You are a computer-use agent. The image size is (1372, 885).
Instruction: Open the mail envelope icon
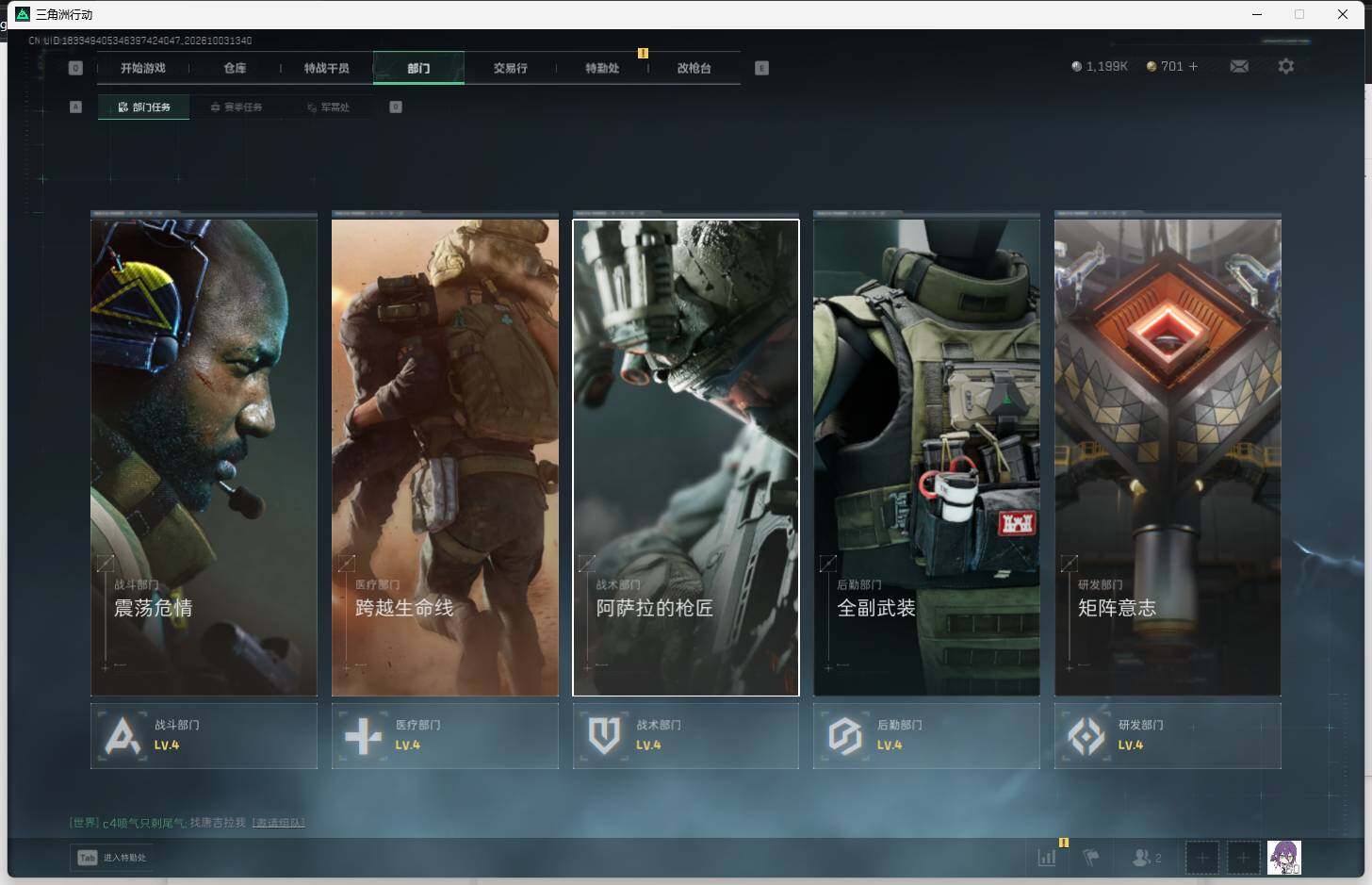(x=1239, y=66)
